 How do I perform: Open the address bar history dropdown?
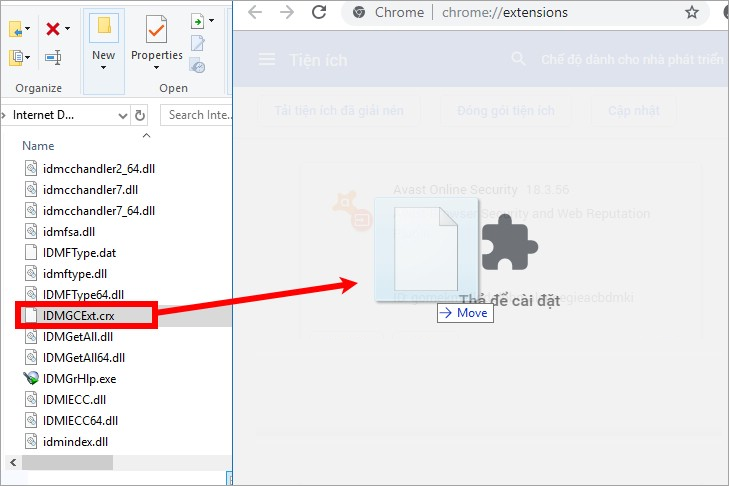123,115
